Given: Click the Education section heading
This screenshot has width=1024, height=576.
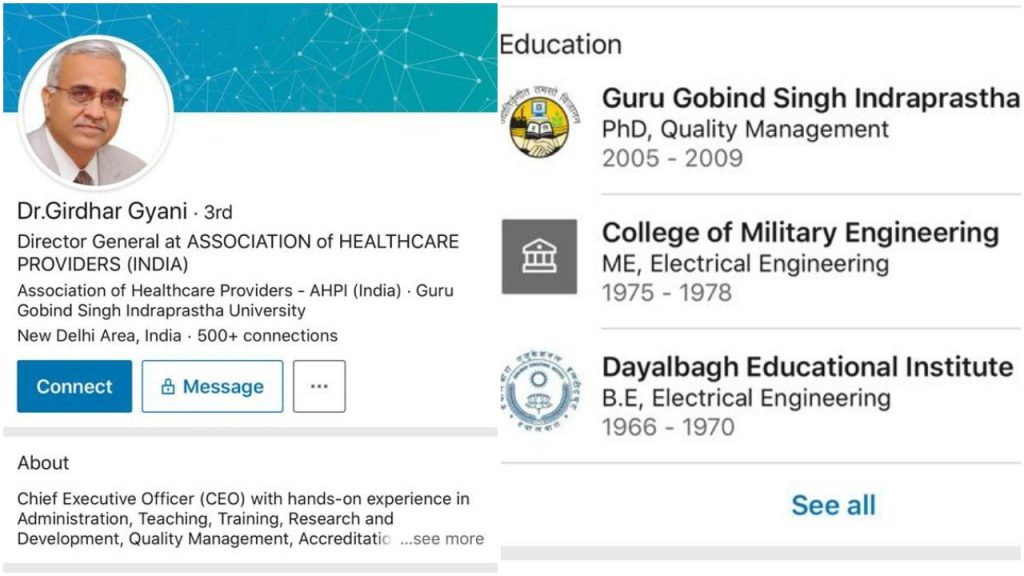Looking at the screenshot, I should pyautogui.click(x=560, y=45).
